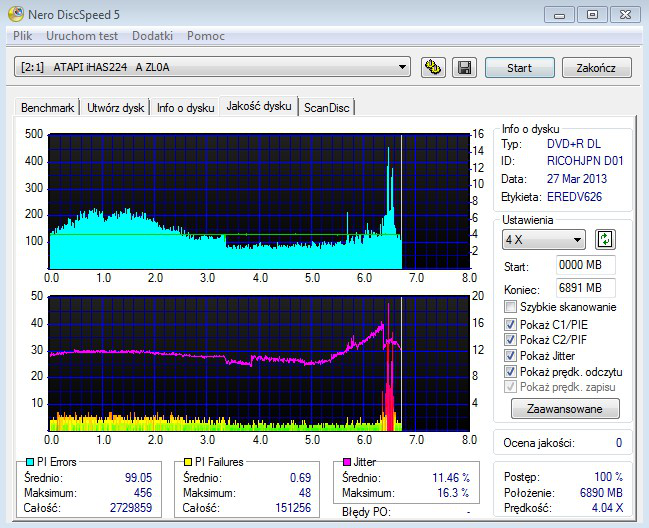Click the PI Errors upper graph
649x528 pixels.
[259, 202]
